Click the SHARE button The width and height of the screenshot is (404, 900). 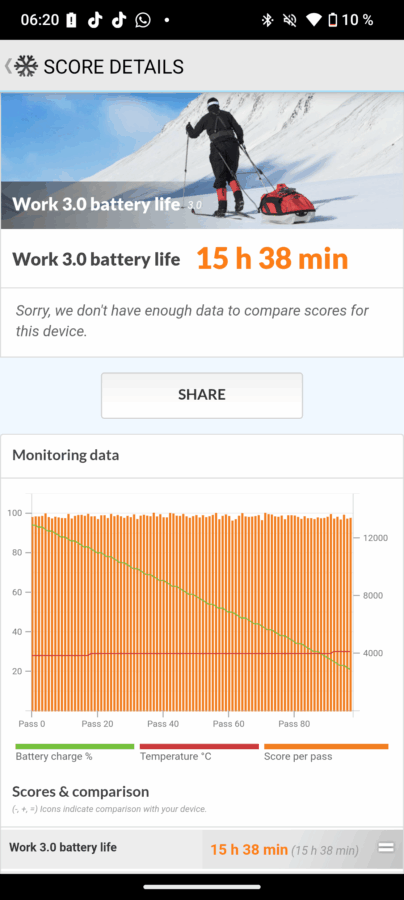click(202, 395)
